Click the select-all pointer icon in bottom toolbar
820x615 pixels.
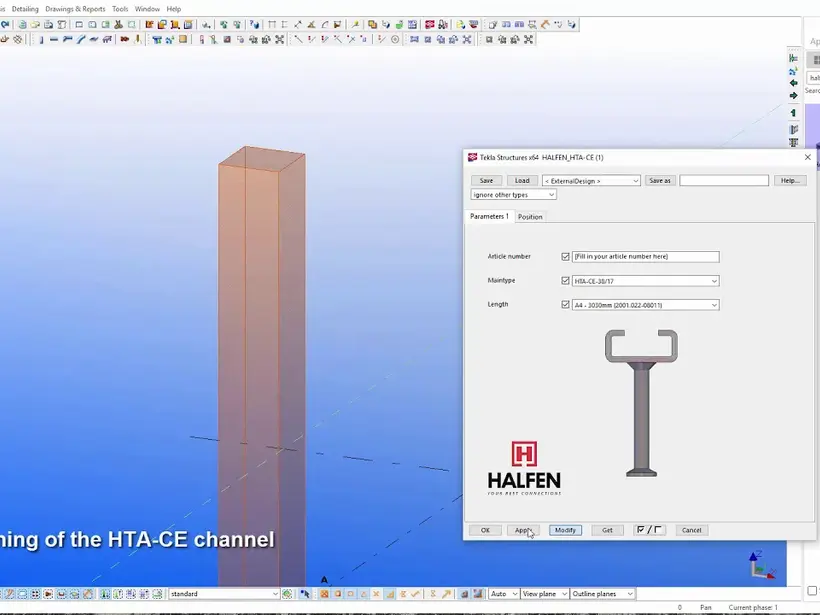coord(305,594)
